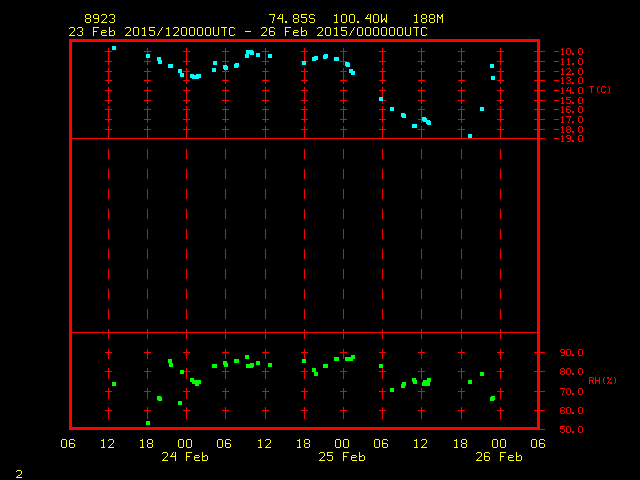Click the latitude value 74.85S
The width and height of the screenshot is (640, 480).
tap(290, 19)
